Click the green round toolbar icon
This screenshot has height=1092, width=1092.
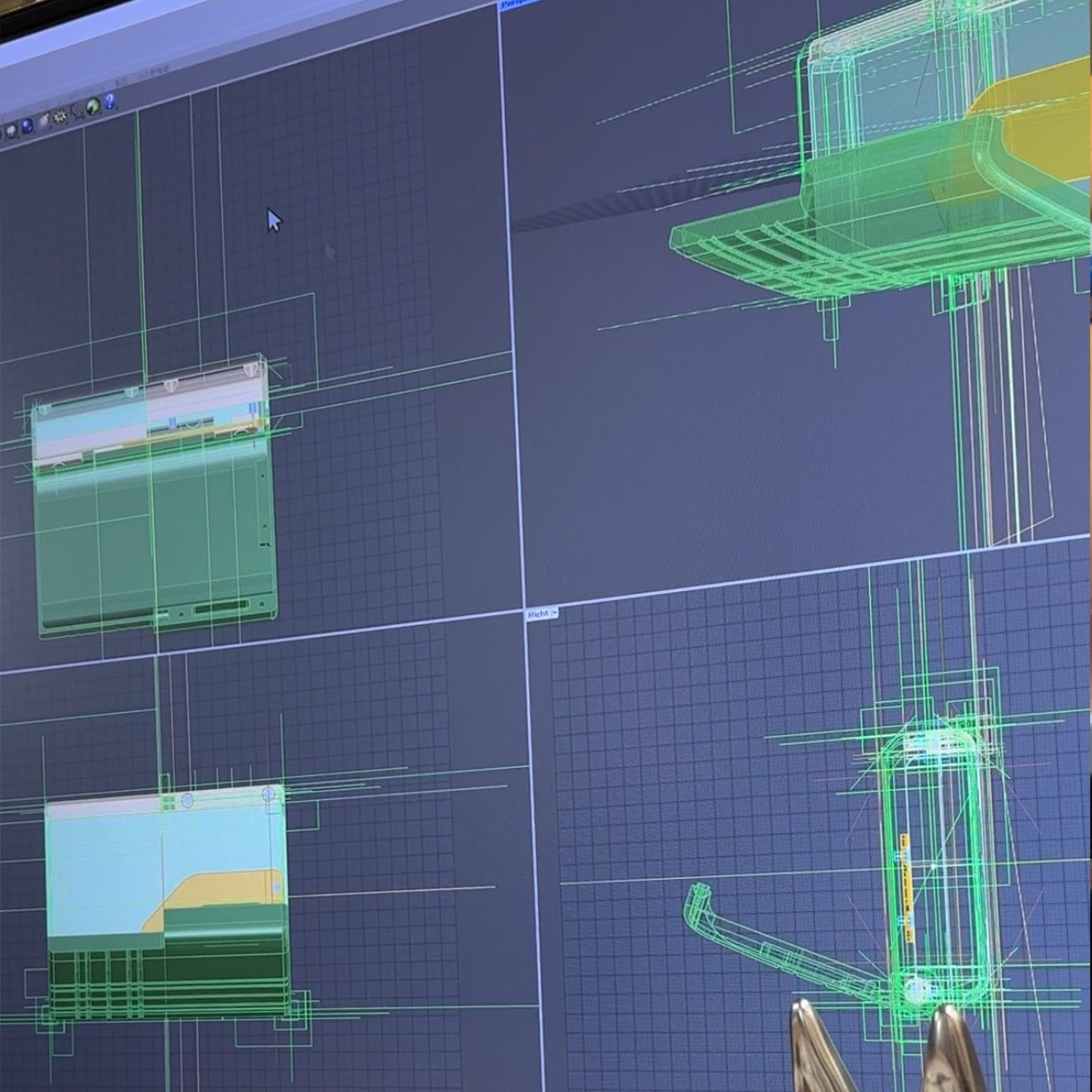(93, 107)
